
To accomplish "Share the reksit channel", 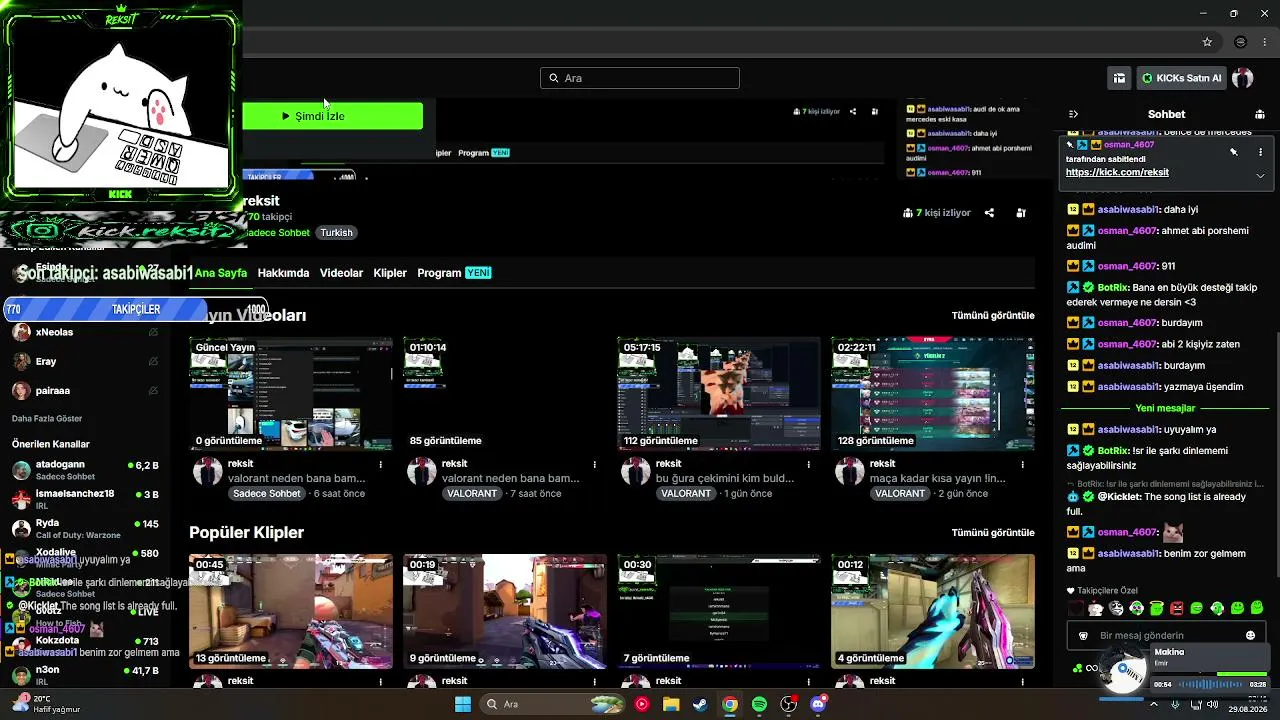I will click(989, 213).
